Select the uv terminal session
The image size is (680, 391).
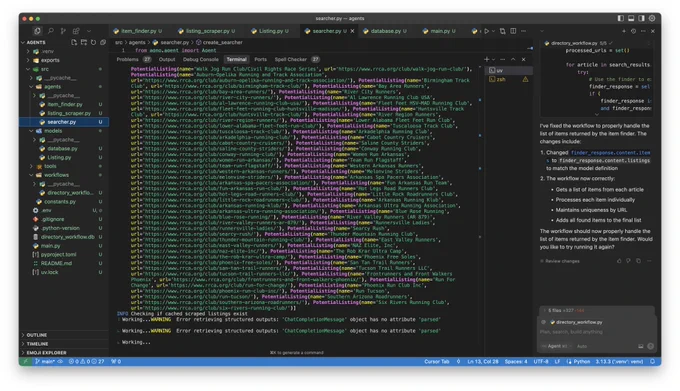[508, 70]
